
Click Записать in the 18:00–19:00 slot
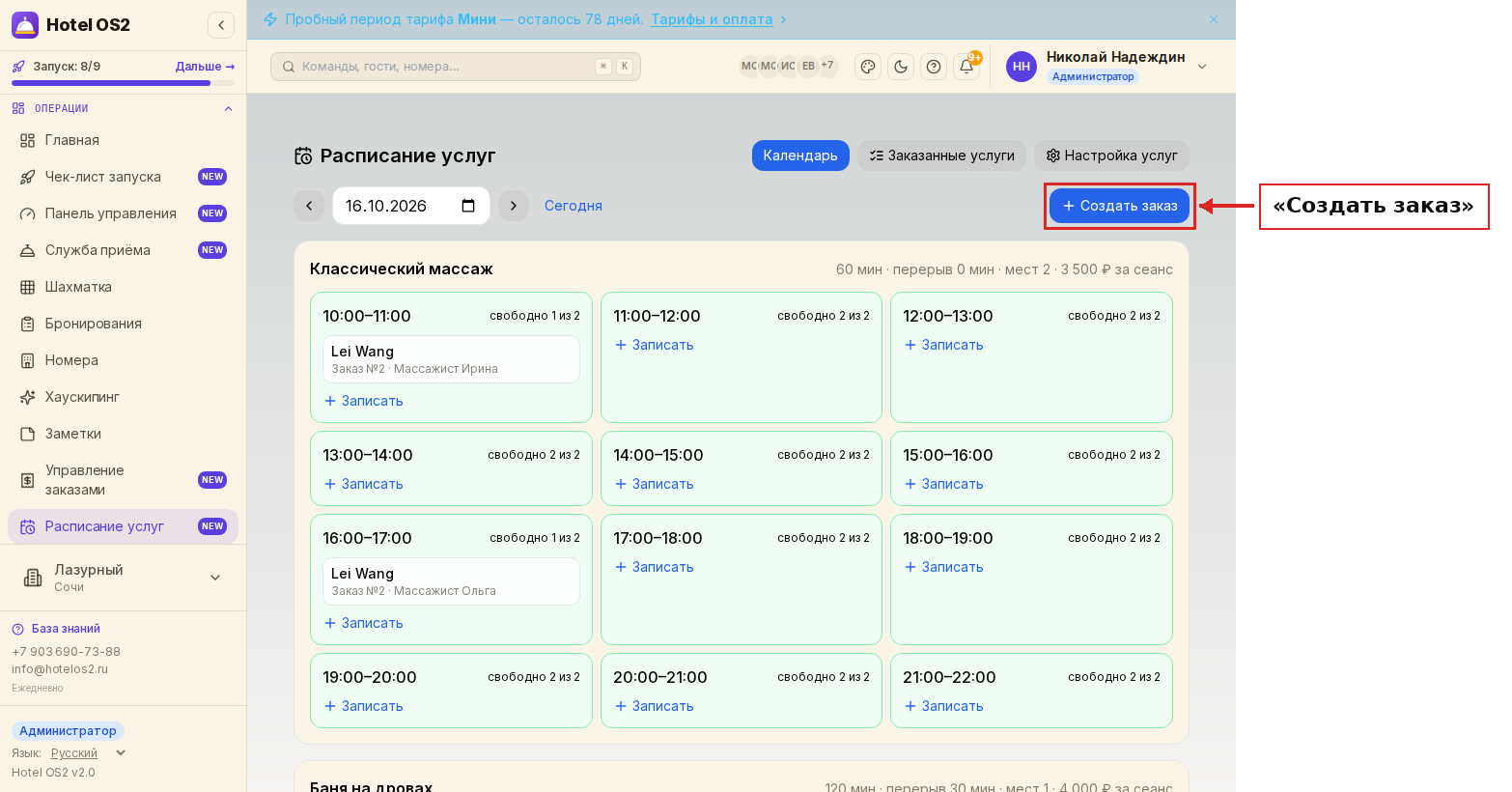click(x=943, y=567)
